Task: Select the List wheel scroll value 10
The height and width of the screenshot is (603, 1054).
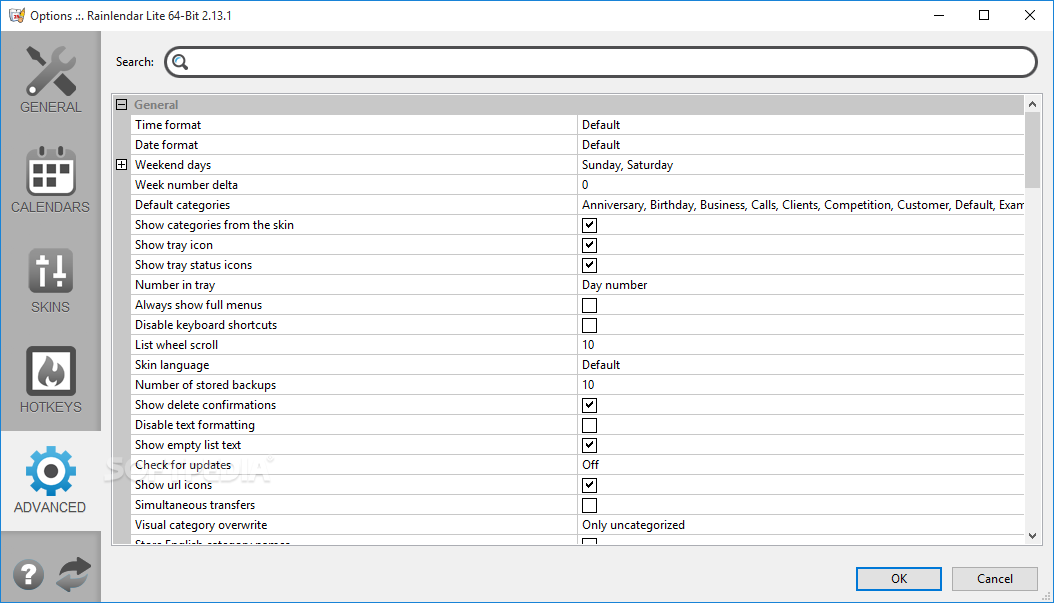Action: click(588, 345)
